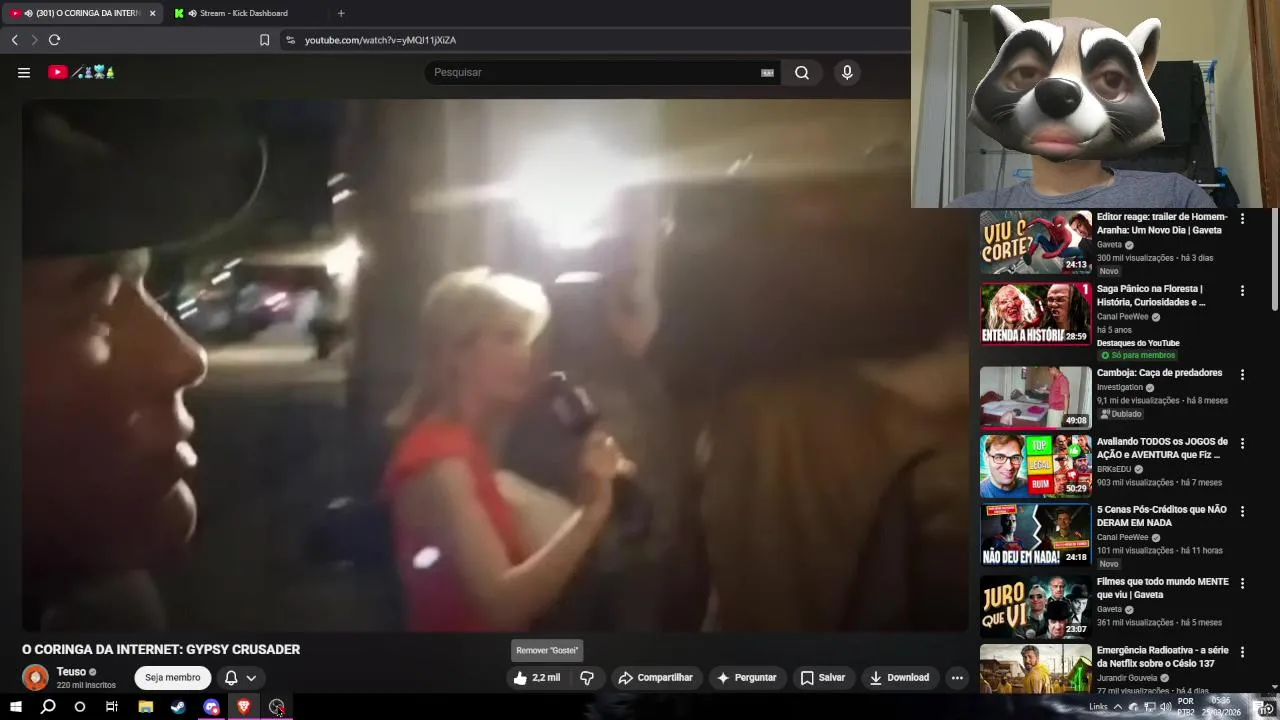
Task: Open Windows taskbar search
Action: [x=47, y=707]
